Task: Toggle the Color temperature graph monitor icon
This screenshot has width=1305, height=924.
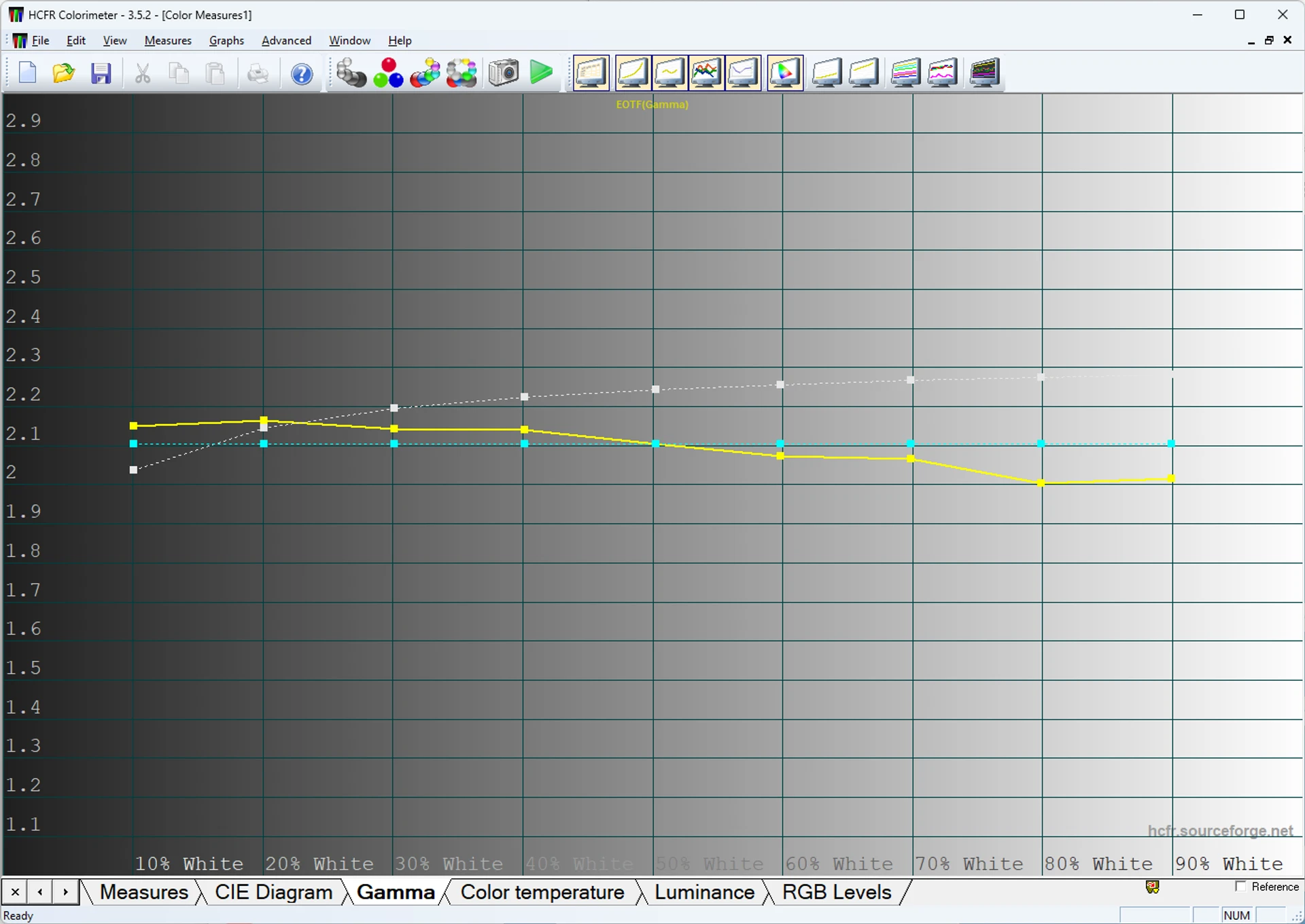Action: click(743, 73)
